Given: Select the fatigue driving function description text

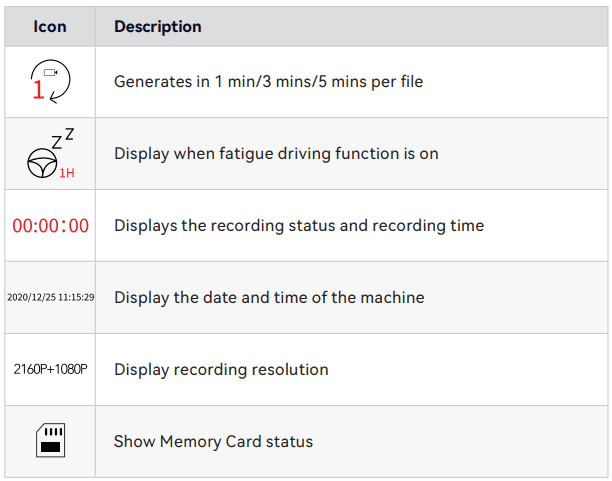Looking at the screenshot, I should click(276, 154).
